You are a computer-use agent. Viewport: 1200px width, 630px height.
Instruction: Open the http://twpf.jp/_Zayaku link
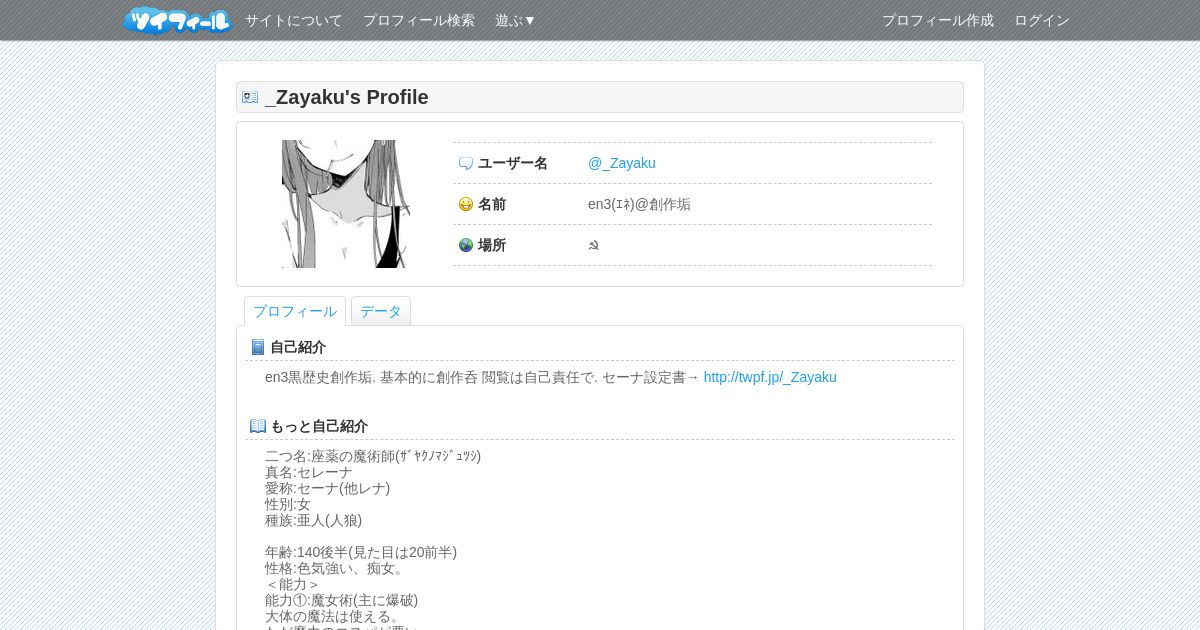770,377
